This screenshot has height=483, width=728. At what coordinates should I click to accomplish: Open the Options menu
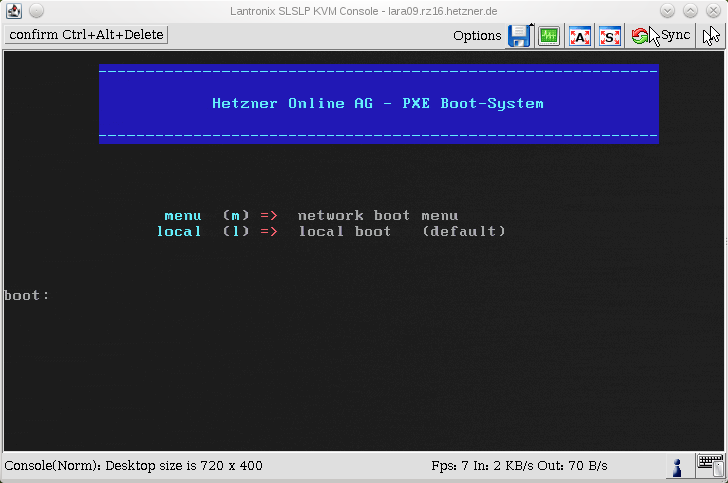click(x=477, y=36)
